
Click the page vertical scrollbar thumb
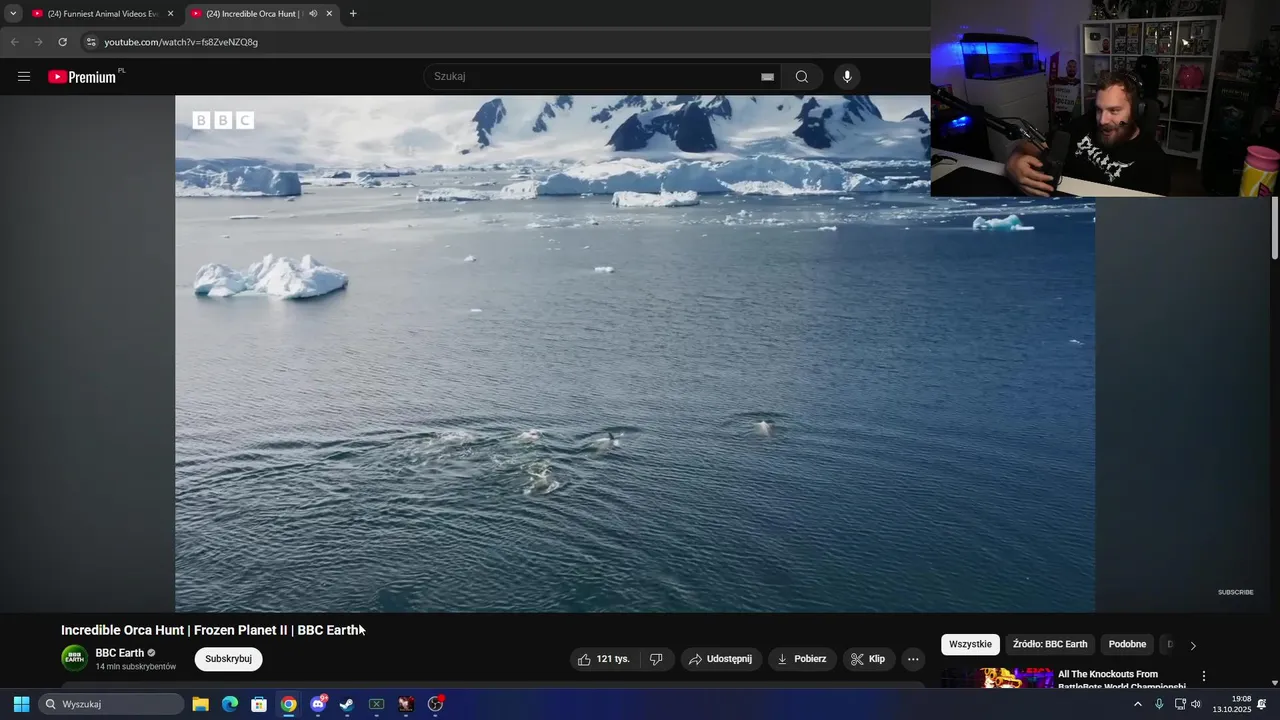tap(1275, 228)
